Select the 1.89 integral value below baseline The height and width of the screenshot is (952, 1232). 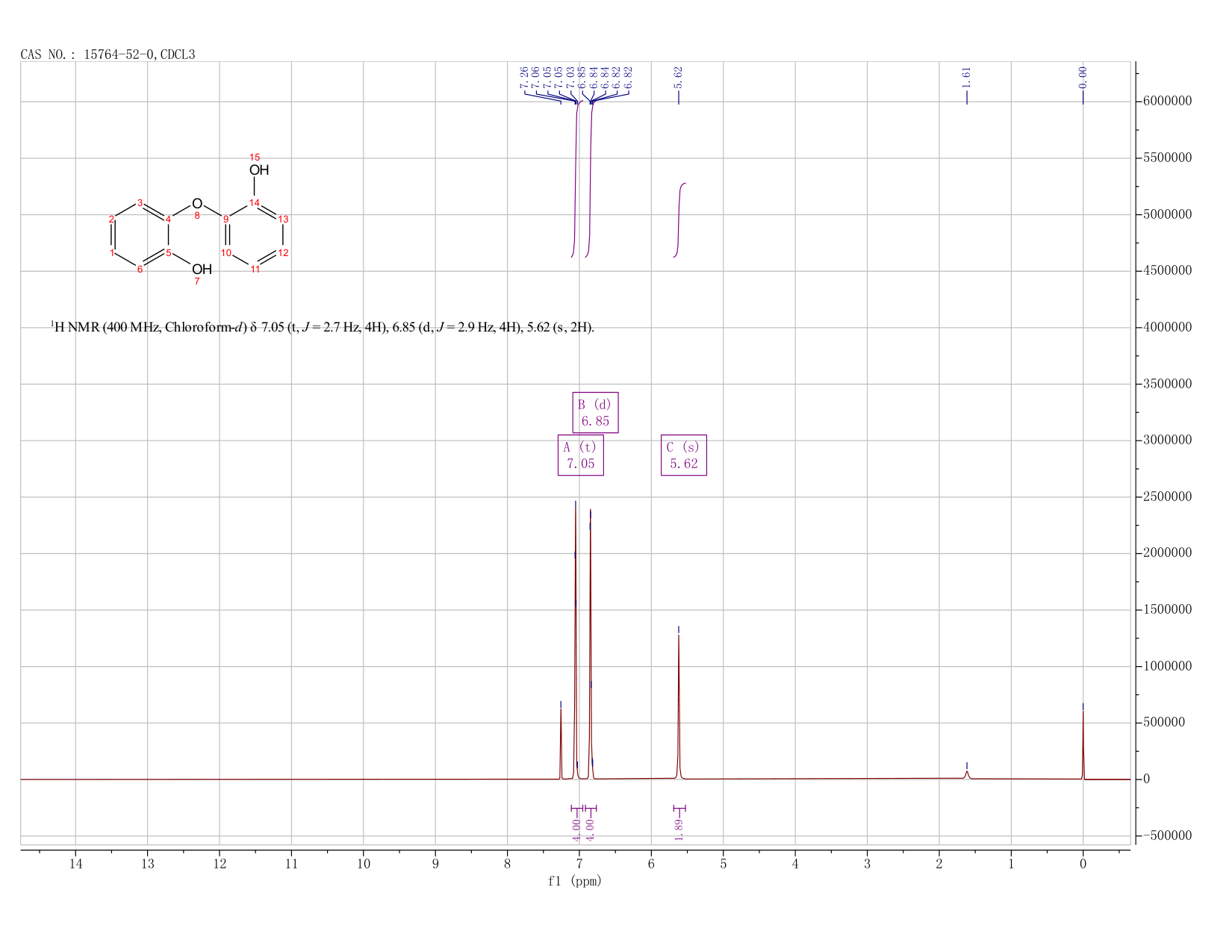[x=679, y=829]
